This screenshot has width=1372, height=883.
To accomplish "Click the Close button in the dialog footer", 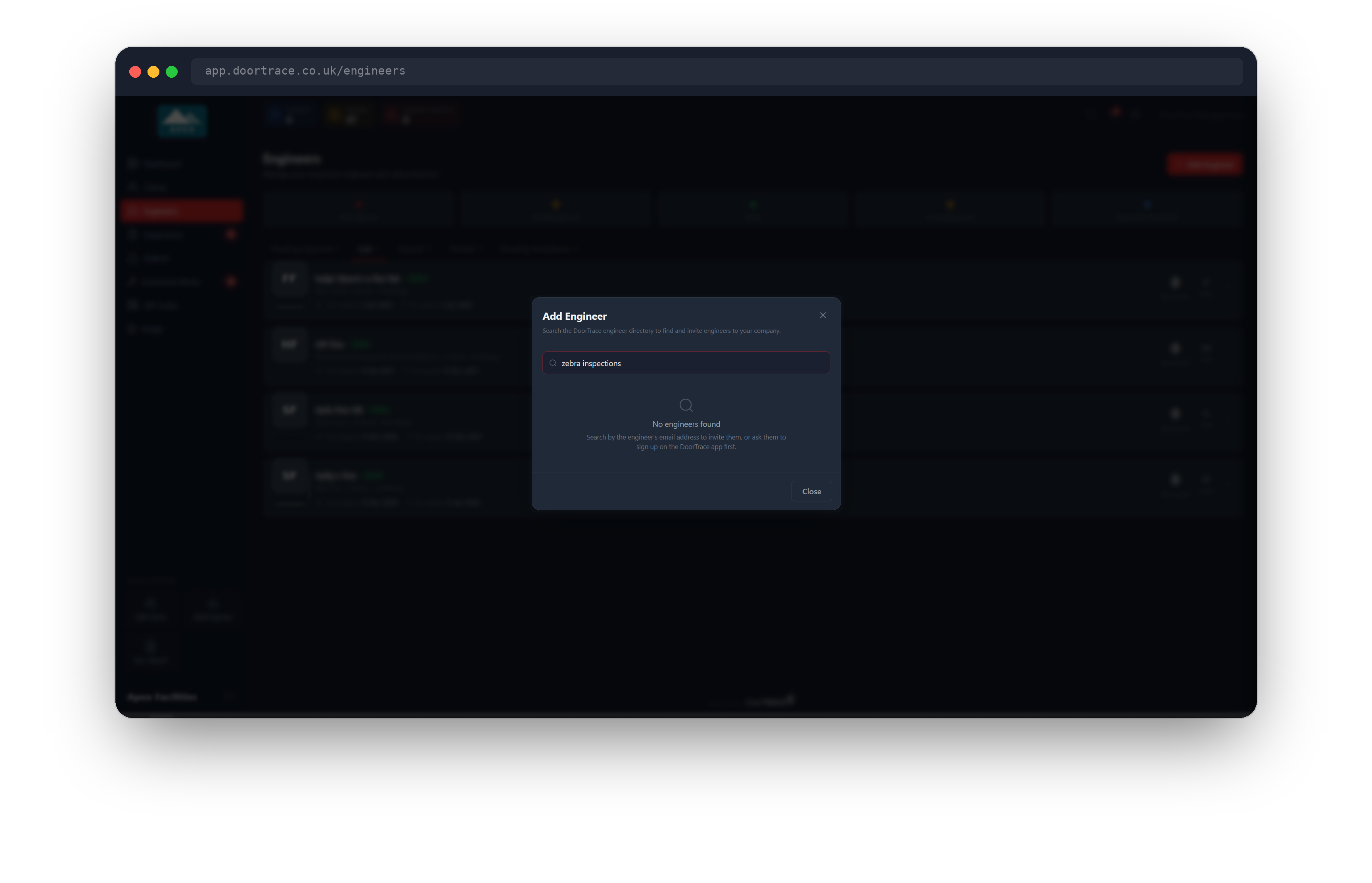I will [811, 491].
